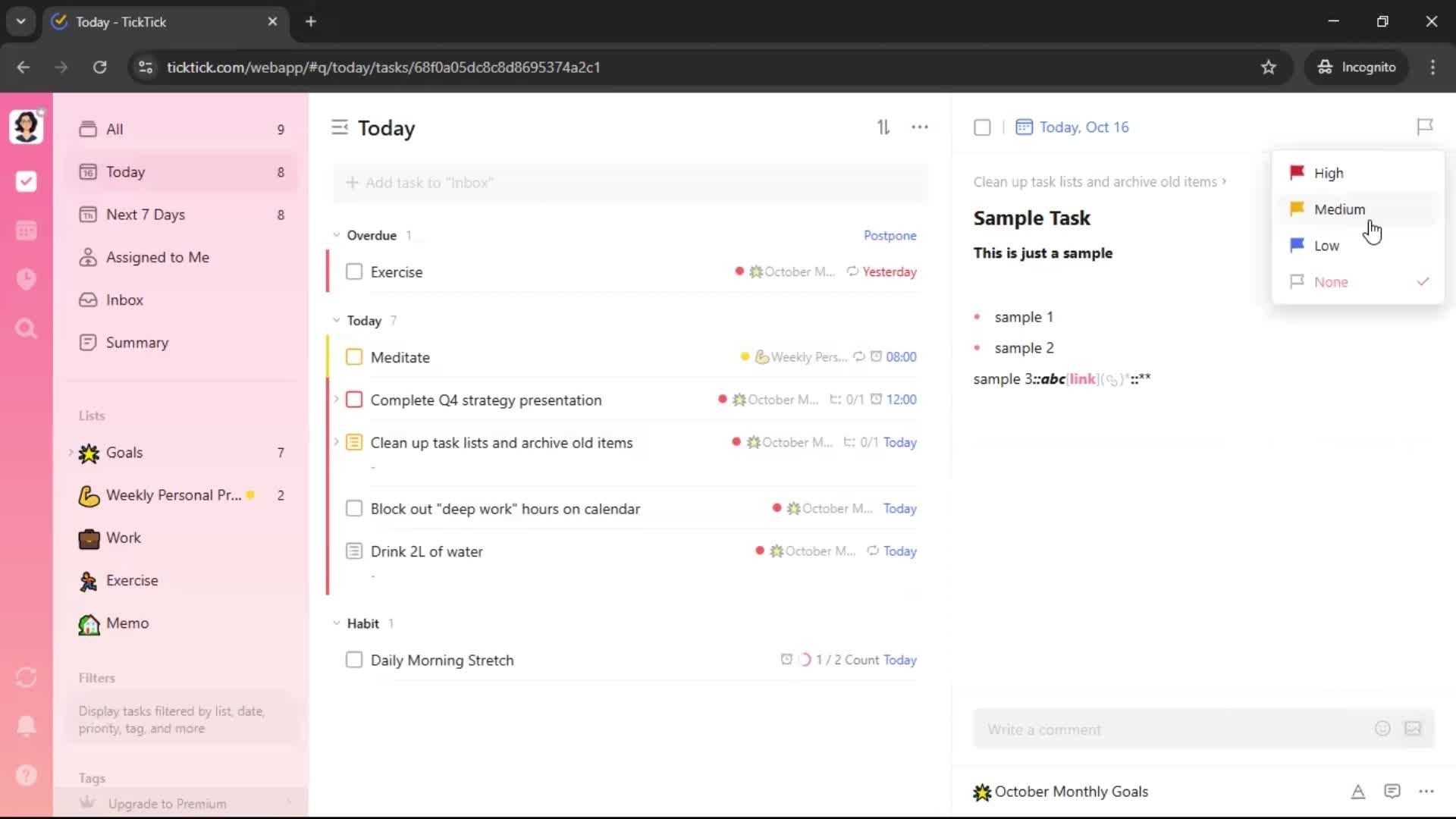The width and height of the screenshot is (1456, 819).
Task: Mark Meditate task as complete
Action: tap(354, 357)
